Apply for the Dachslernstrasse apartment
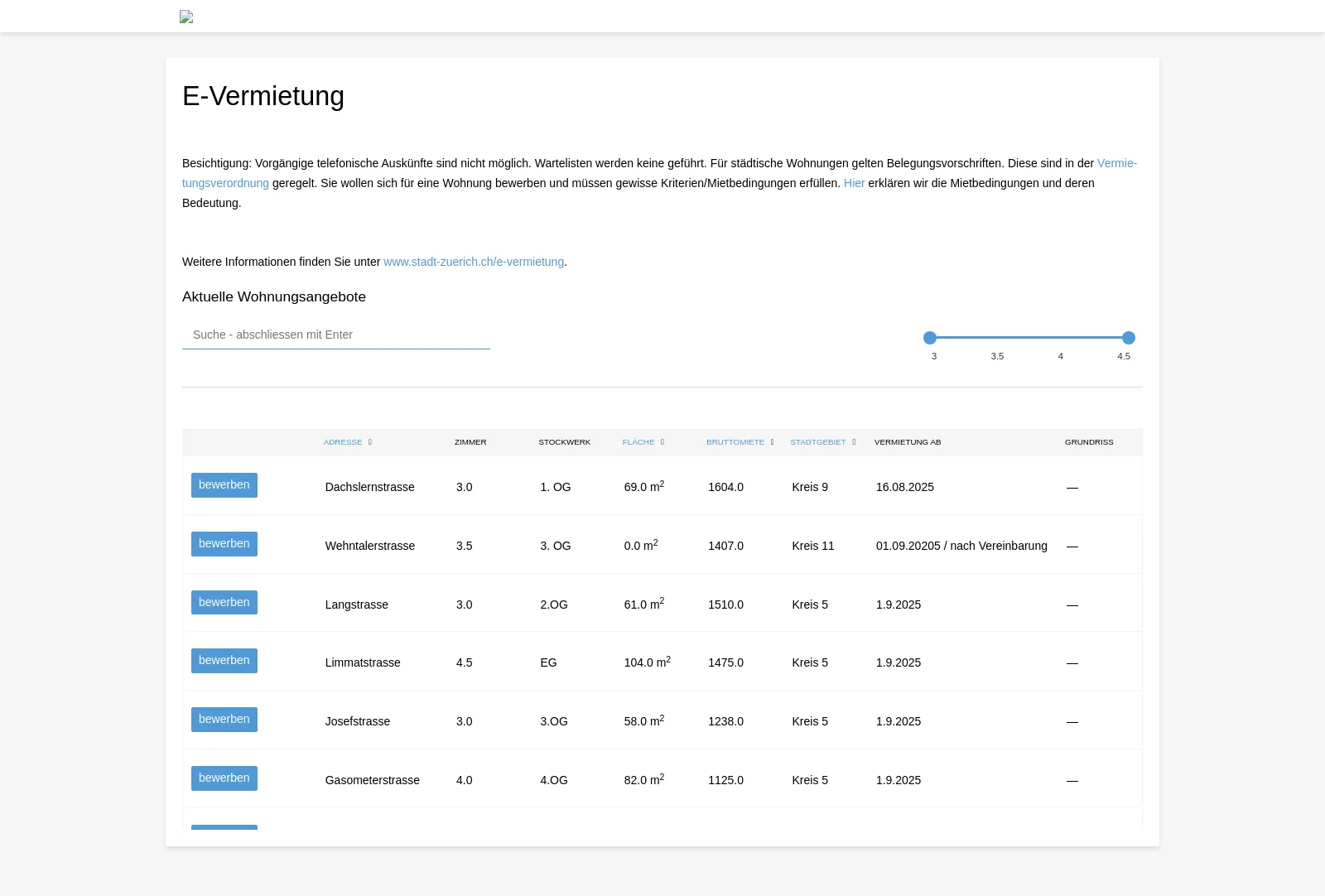This screenshot has width=1325, height=896. tap(224, 485)
